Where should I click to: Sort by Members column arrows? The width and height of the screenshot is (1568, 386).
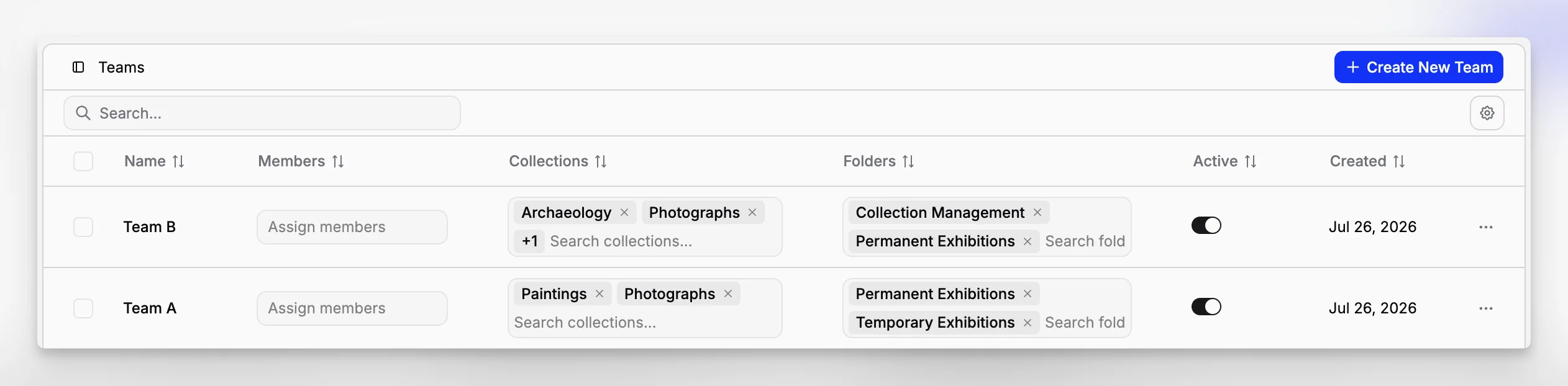pyautogui.click(x=338, y=161)
